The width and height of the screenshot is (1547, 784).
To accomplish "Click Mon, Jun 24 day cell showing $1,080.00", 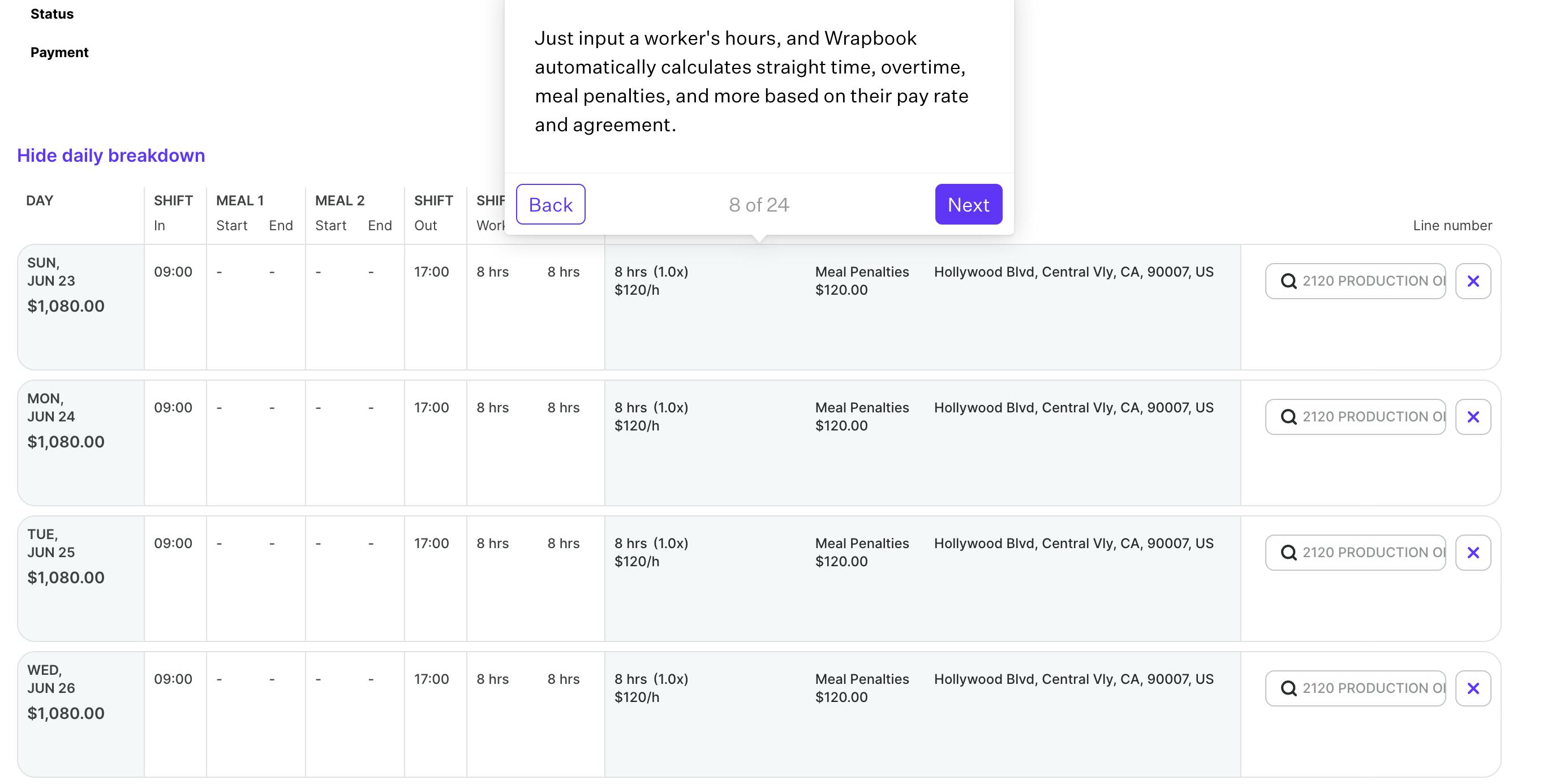I will [x=66, y=442].
